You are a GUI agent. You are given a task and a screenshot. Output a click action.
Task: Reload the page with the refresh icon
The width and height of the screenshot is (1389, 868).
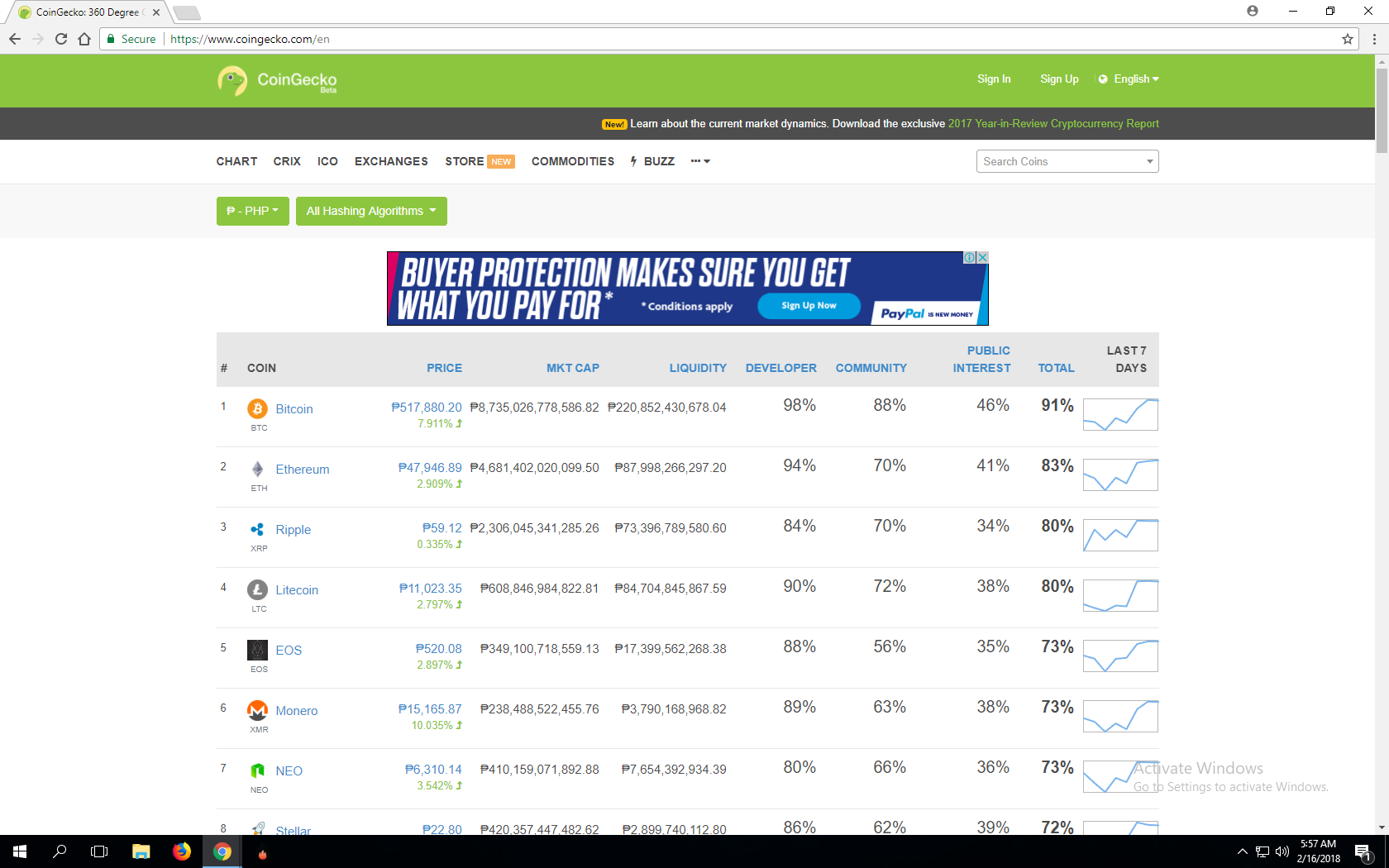(61, 39)
